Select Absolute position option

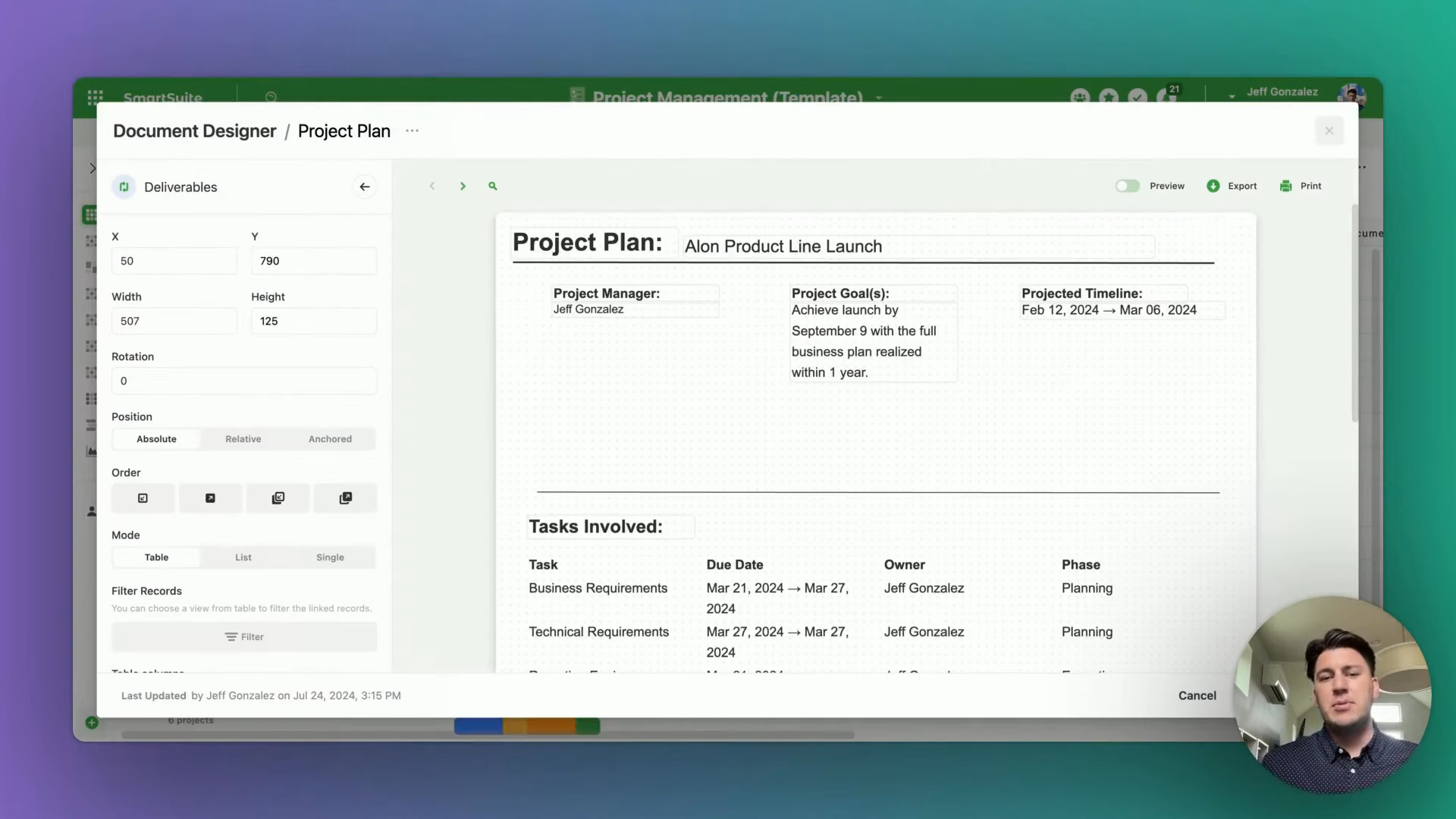[156, 439]
